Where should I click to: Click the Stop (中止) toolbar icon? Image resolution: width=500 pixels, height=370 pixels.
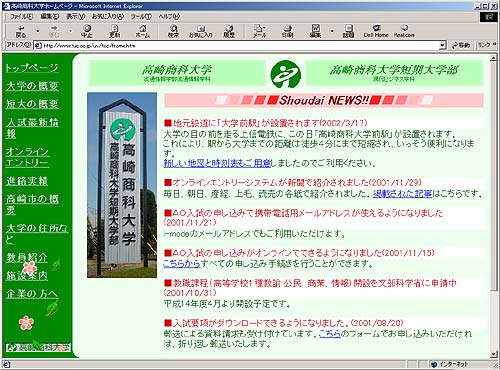(87, 31)
